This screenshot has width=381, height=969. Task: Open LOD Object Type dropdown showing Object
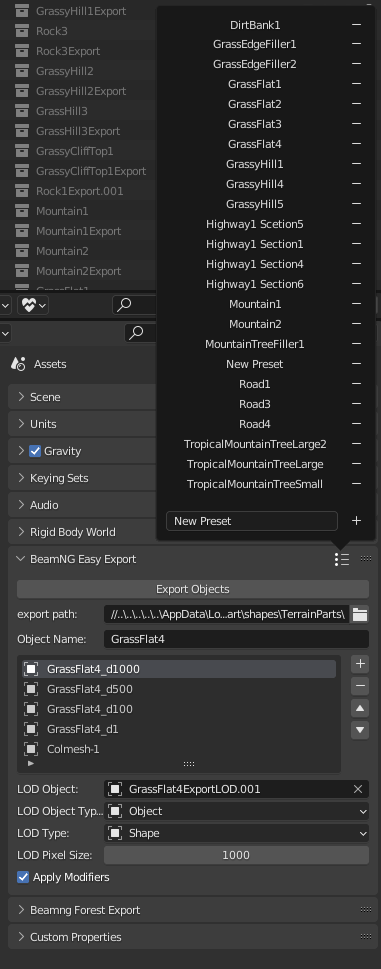pyautogui.click(x=237, y=811)
